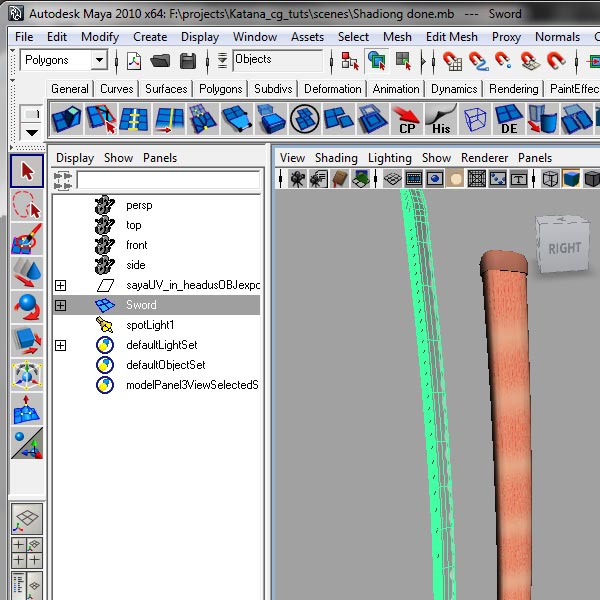
Task: Toggle Snap to Curves magnet
Action: coord(478,61)
